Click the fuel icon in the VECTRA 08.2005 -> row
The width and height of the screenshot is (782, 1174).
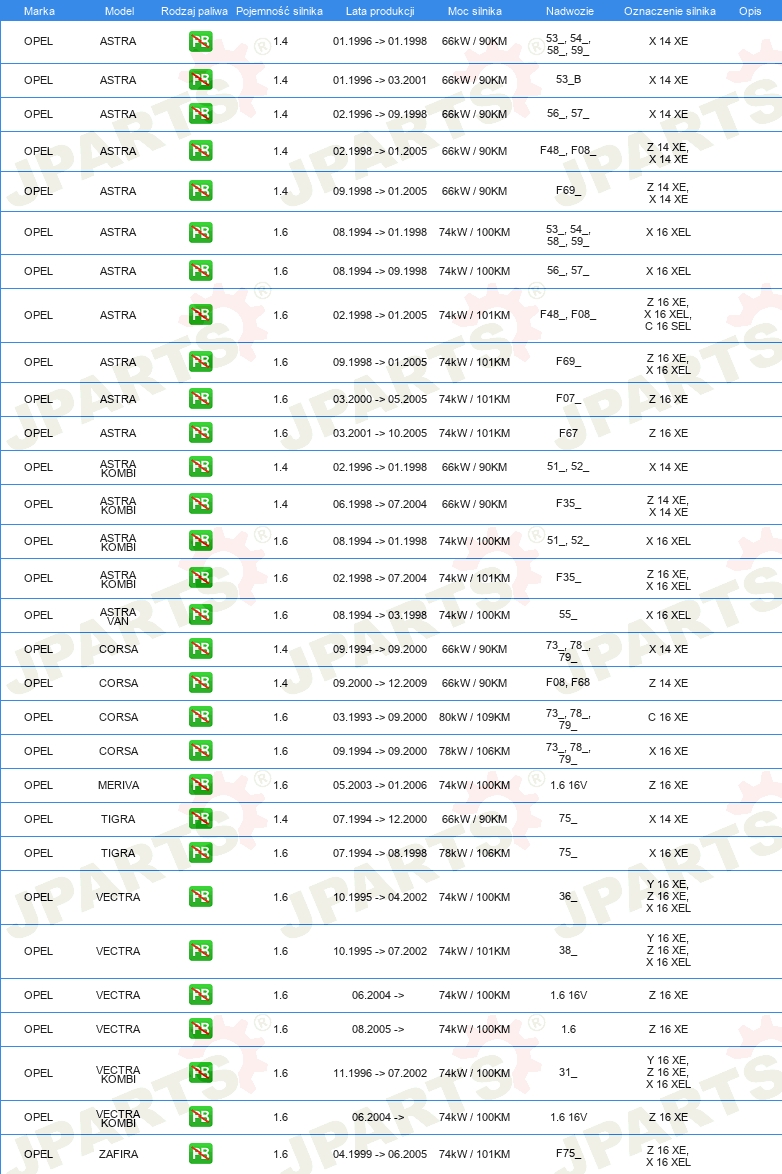click(x=200, y=1029)
